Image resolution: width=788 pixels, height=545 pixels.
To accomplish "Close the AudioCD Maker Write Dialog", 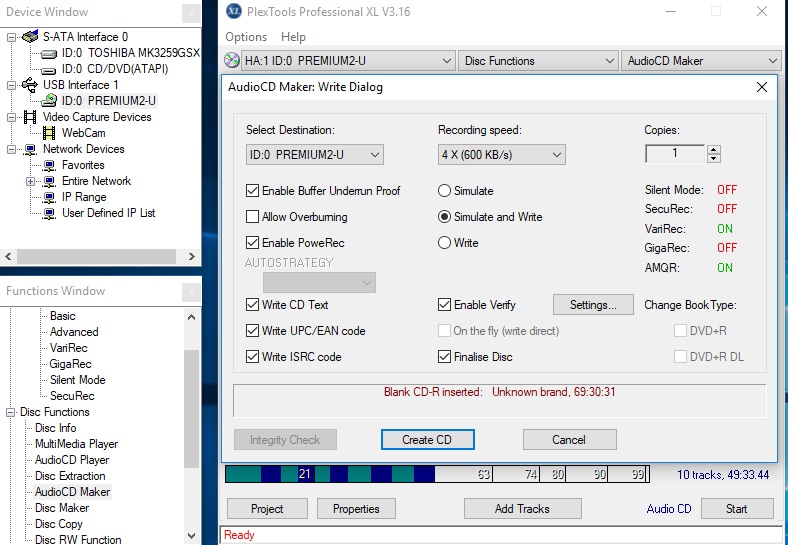I will [x=762, y=87].
